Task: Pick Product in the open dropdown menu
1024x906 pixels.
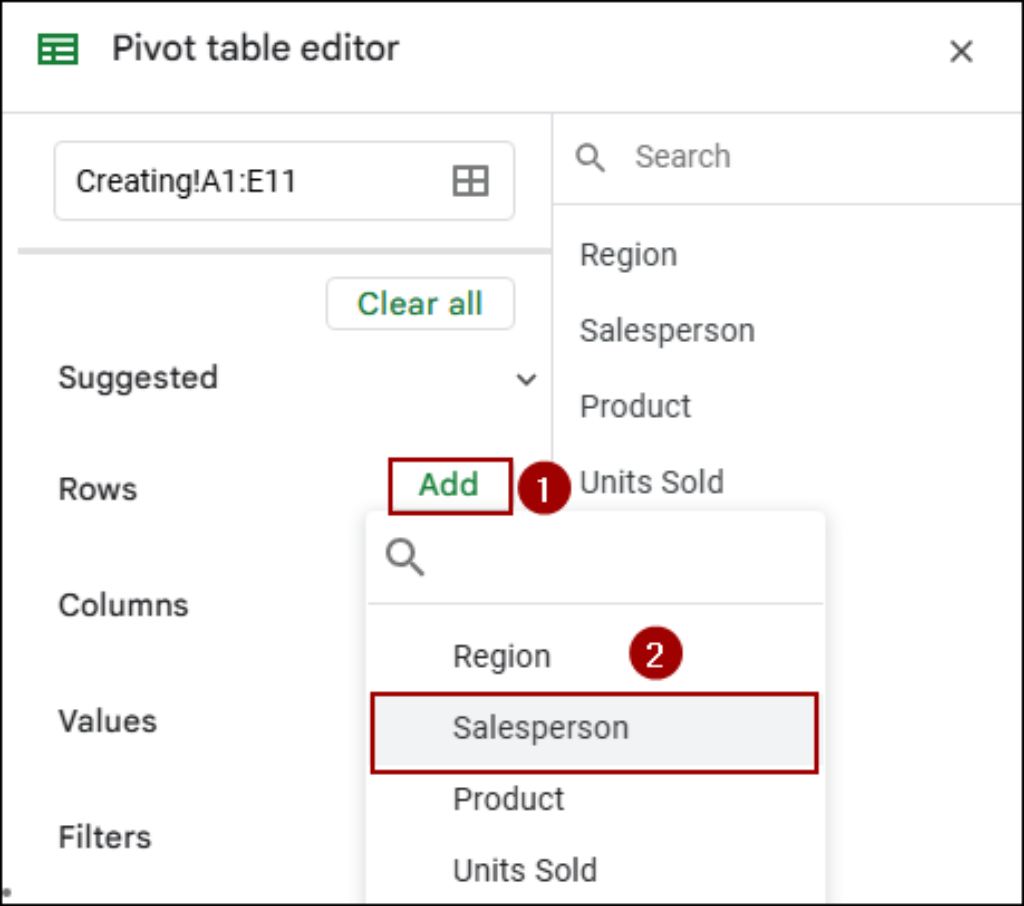Action: (x=508, y=799)
